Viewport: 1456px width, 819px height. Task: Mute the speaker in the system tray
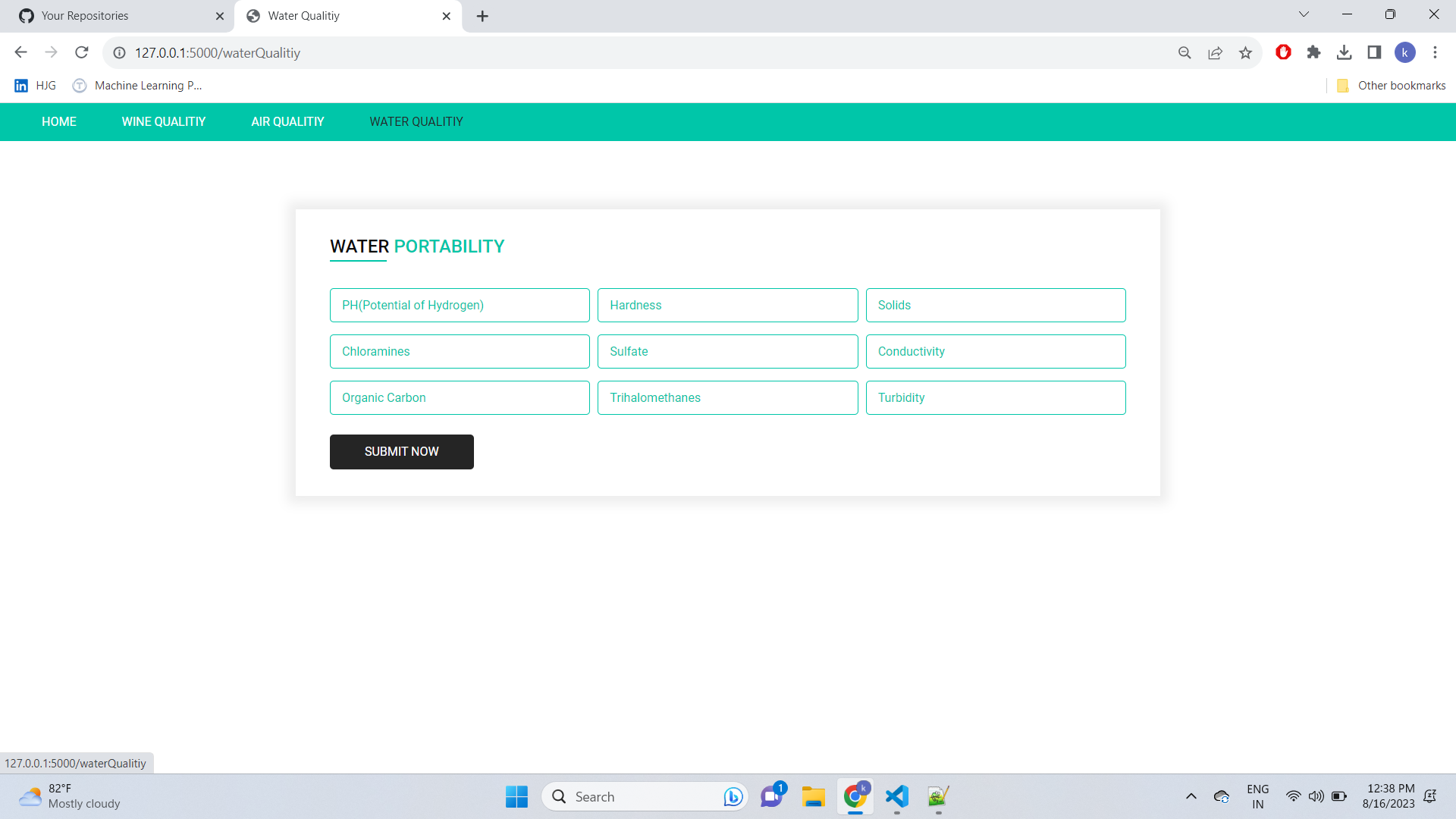pos(1316,796)
